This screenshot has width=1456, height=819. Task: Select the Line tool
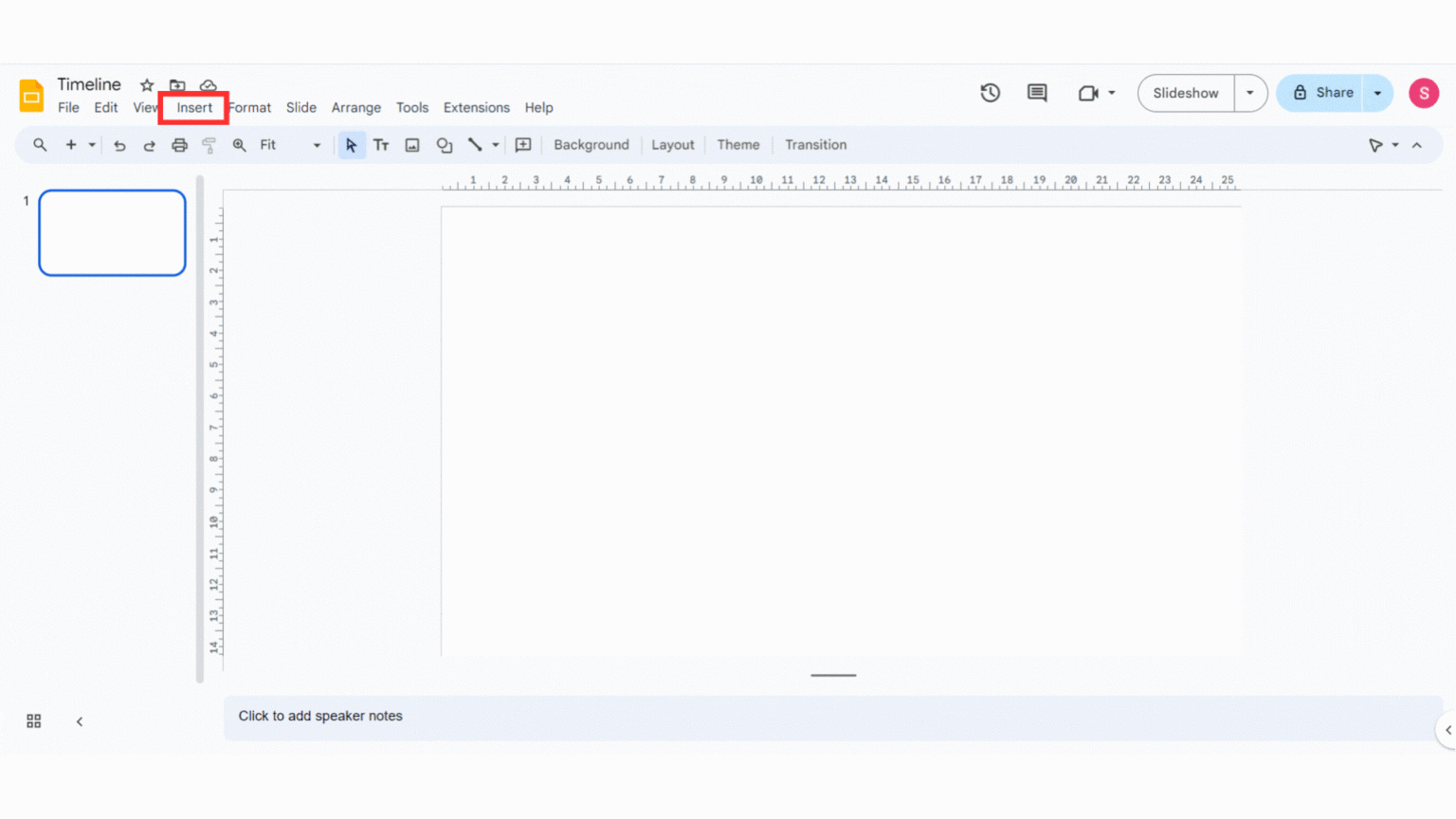coord(475,144)
